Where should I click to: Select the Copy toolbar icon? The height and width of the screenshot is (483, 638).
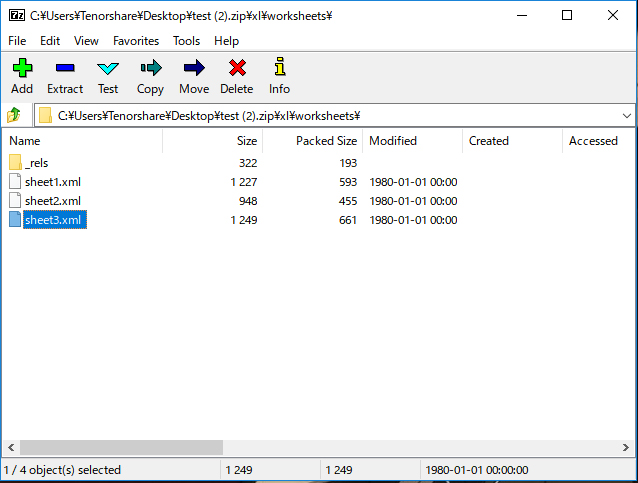150,69
